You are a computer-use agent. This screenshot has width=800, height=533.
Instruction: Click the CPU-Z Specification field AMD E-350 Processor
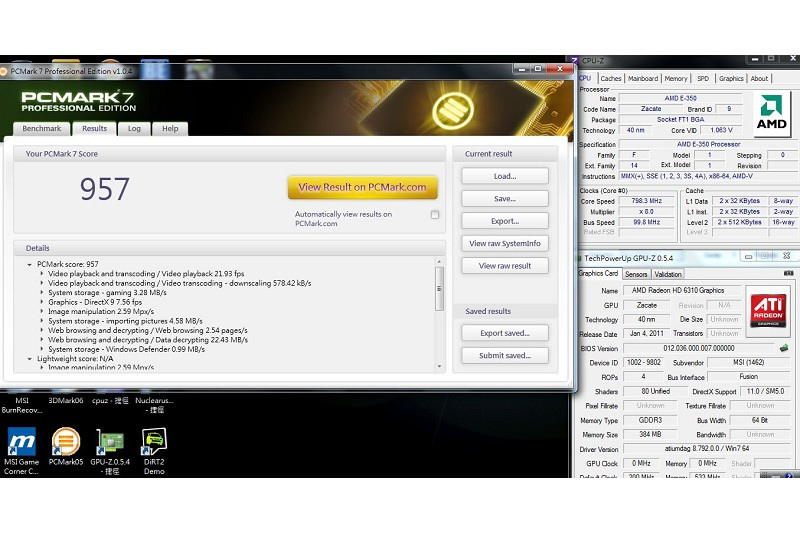(709, 144)
